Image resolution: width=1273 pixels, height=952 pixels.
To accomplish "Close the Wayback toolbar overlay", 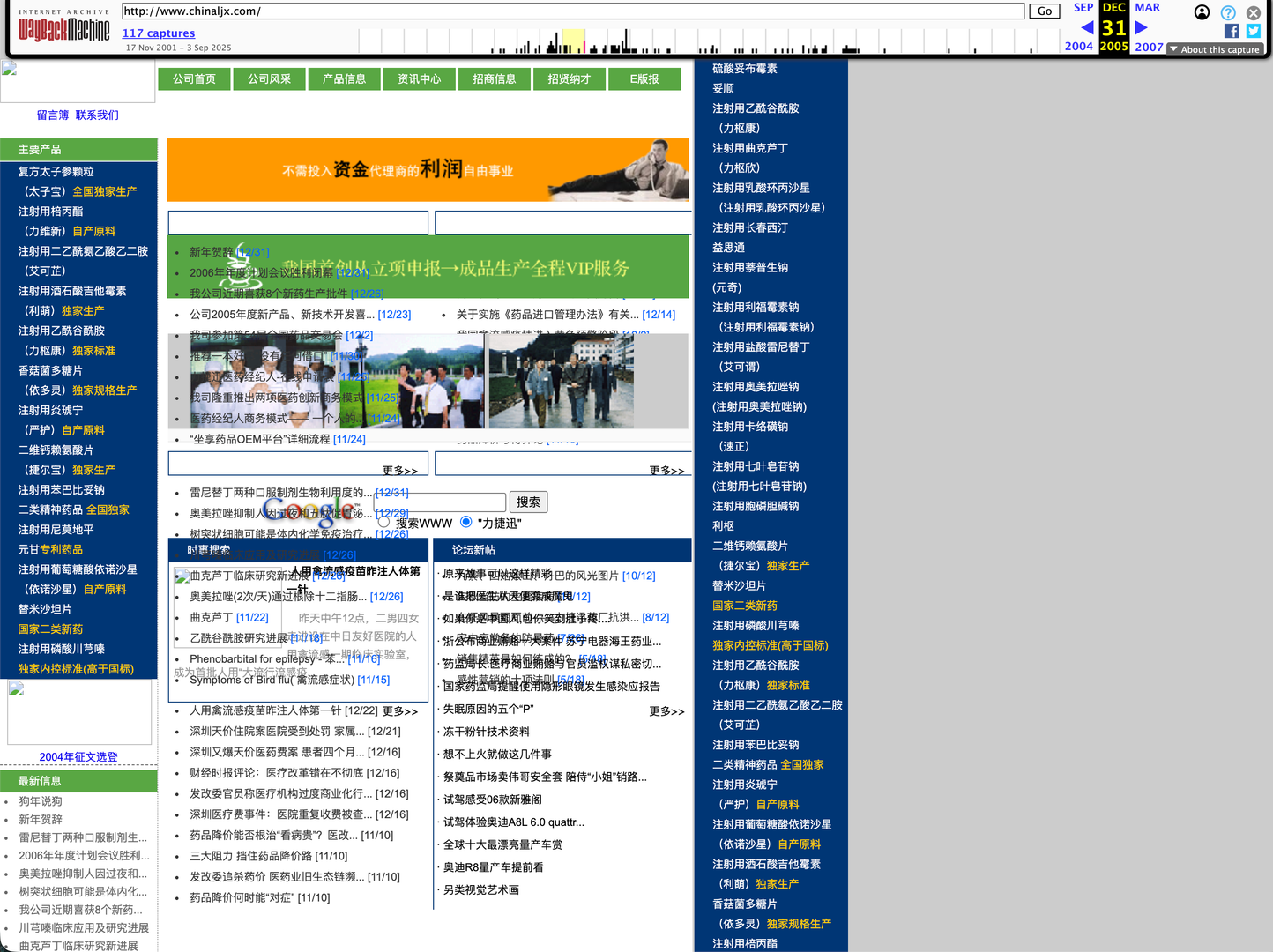I will pos(1254,12).
